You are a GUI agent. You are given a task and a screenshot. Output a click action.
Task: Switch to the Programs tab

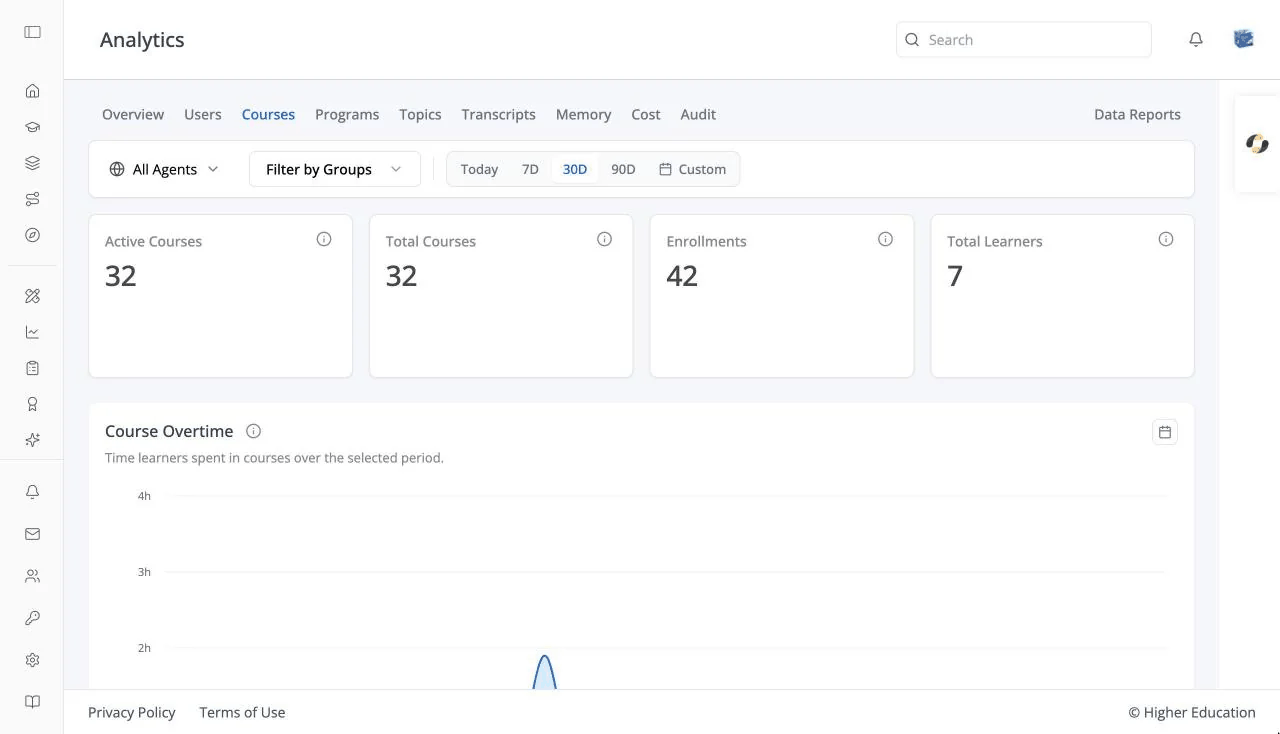347,114
